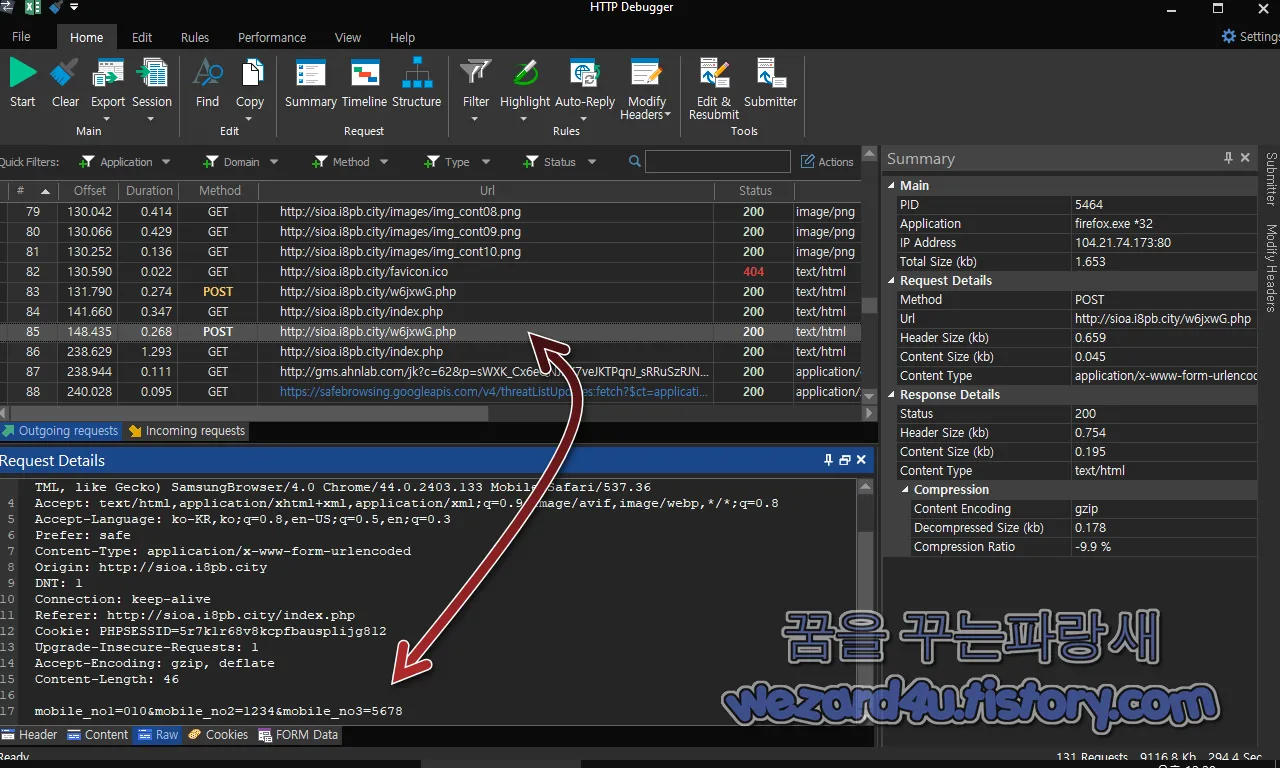Switch to the Cookies details tab
Viewport: 1280px width, 768px height.
pos(218,734)
